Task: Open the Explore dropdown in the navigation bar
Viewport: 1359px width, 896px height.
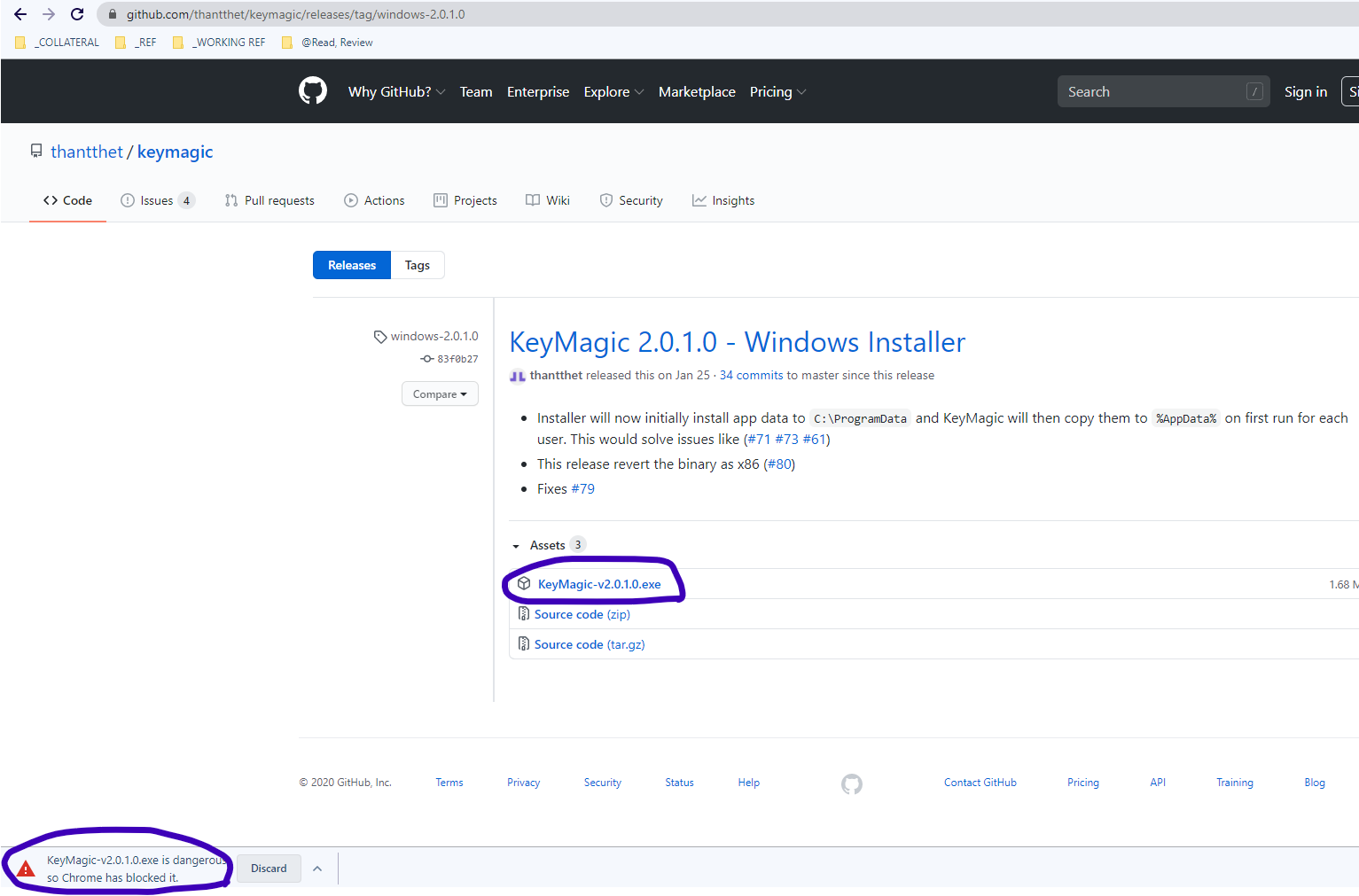Action: coord(613,91)
